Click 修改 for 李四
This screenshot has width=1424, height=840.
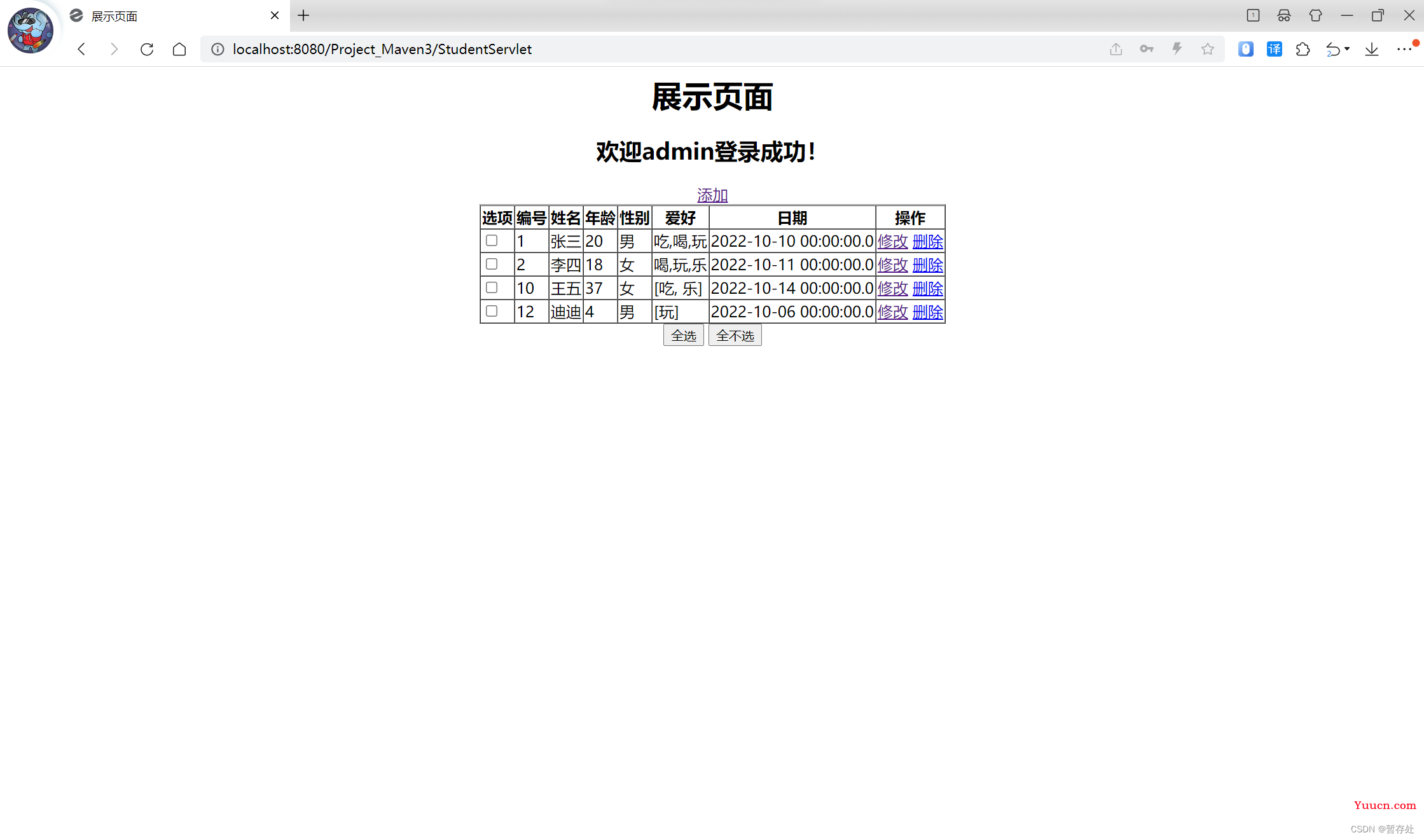point(892,265)
